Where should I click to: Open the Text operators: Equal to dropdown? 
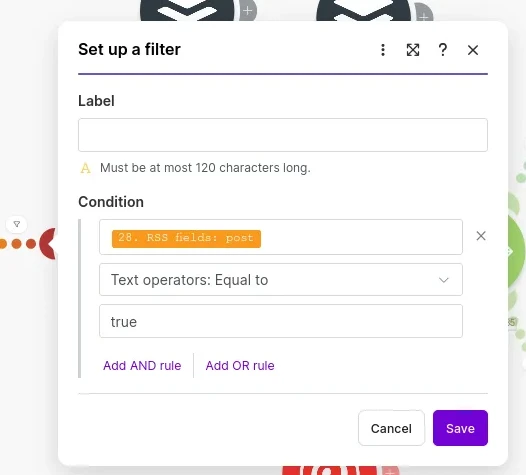click(281, 280)
